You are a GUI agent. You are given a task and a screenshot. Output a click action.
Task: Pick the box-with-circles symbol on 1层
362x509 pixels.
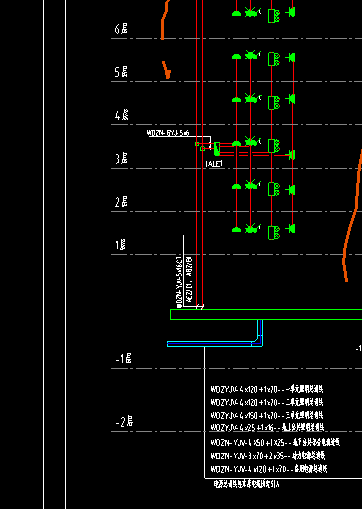(x=274, y=233)
